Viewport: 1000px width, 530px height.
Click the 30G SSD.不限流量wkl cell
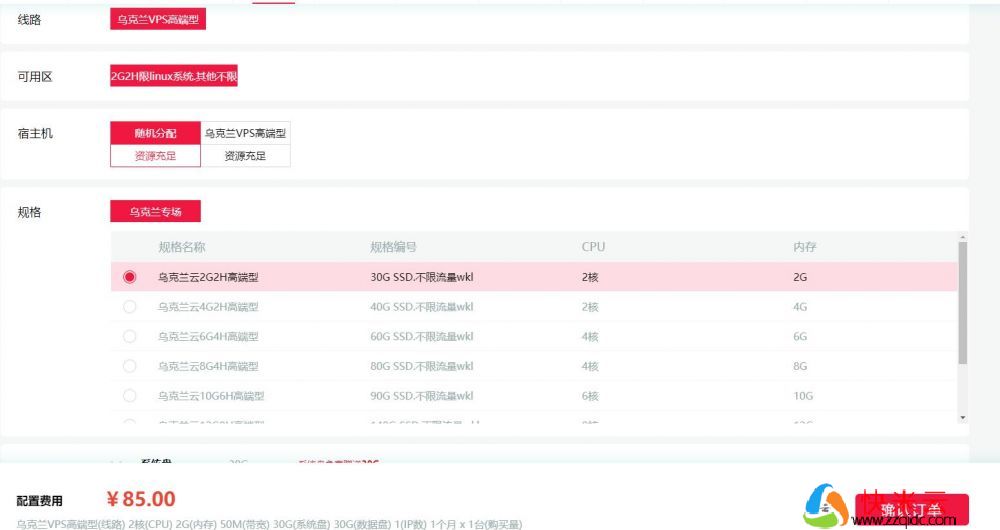(x=422, y=277)
